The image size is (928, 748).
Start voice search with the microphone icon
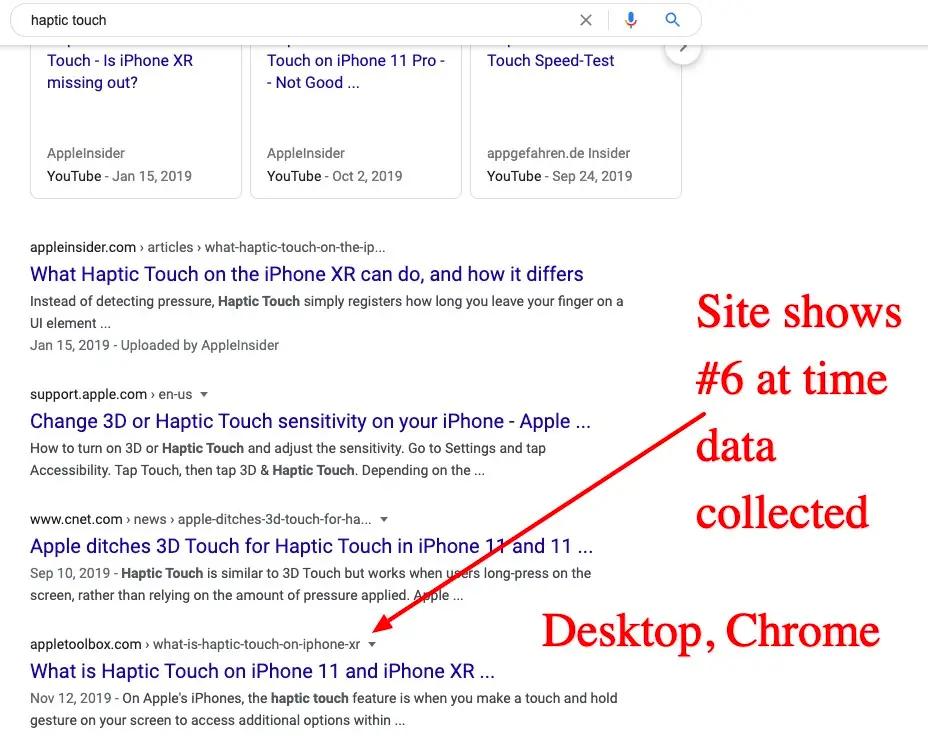click(631, 20)
